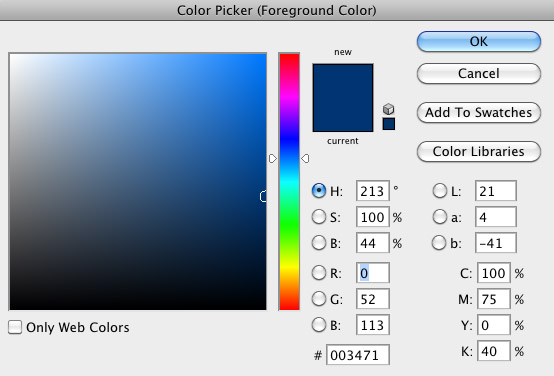Select the L lightness radio button
Image resolution: width=554 pixels, height=376 pixels.
[x=440, y=191]
